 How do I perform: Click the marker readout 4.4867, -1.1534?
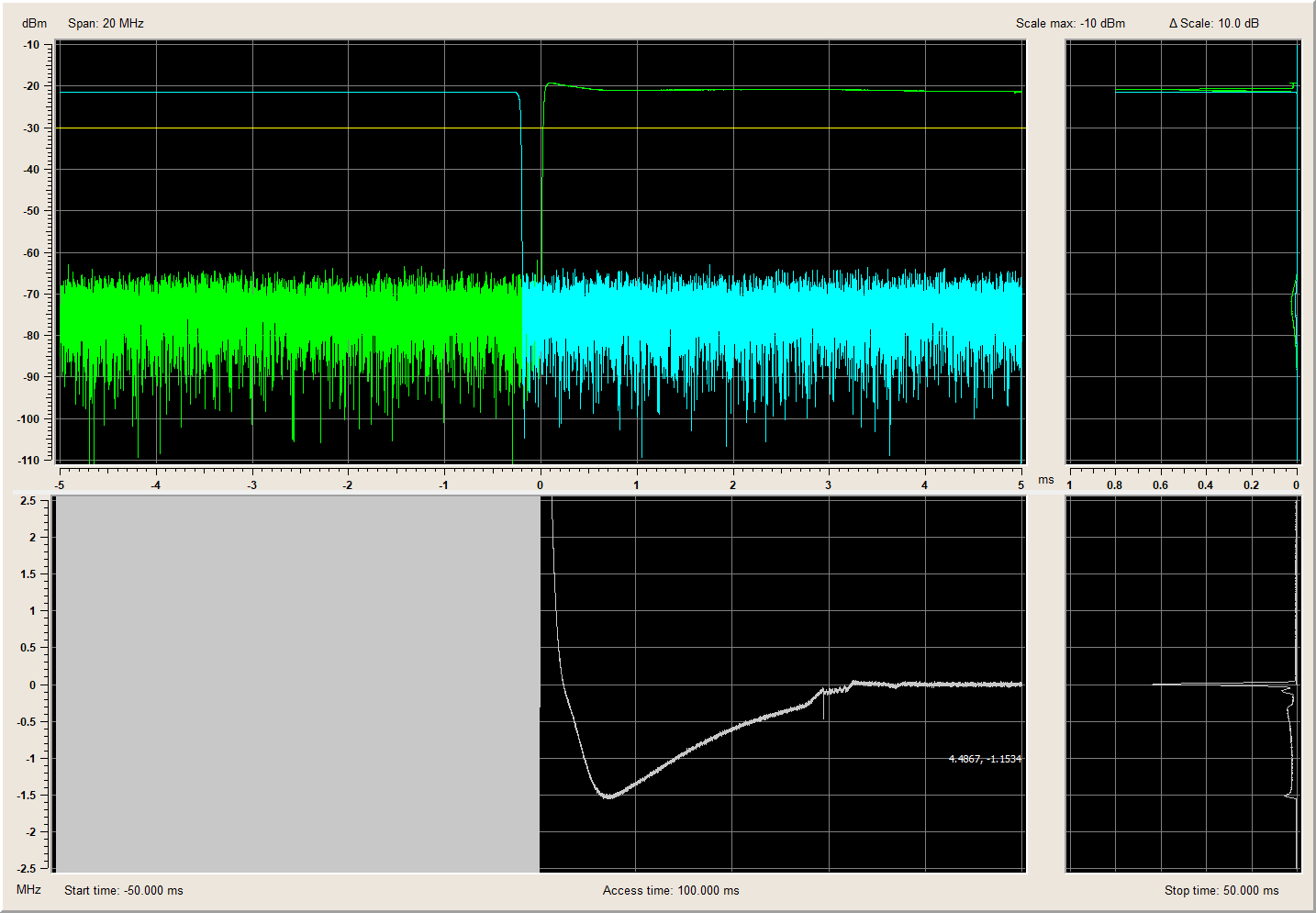[984, 759]
